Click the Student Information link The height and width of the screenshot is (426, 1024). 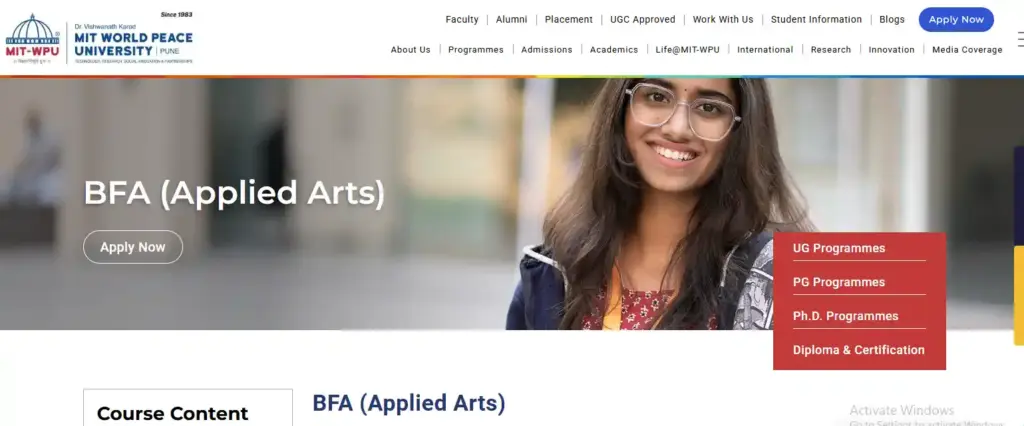(x=816, y=20)
